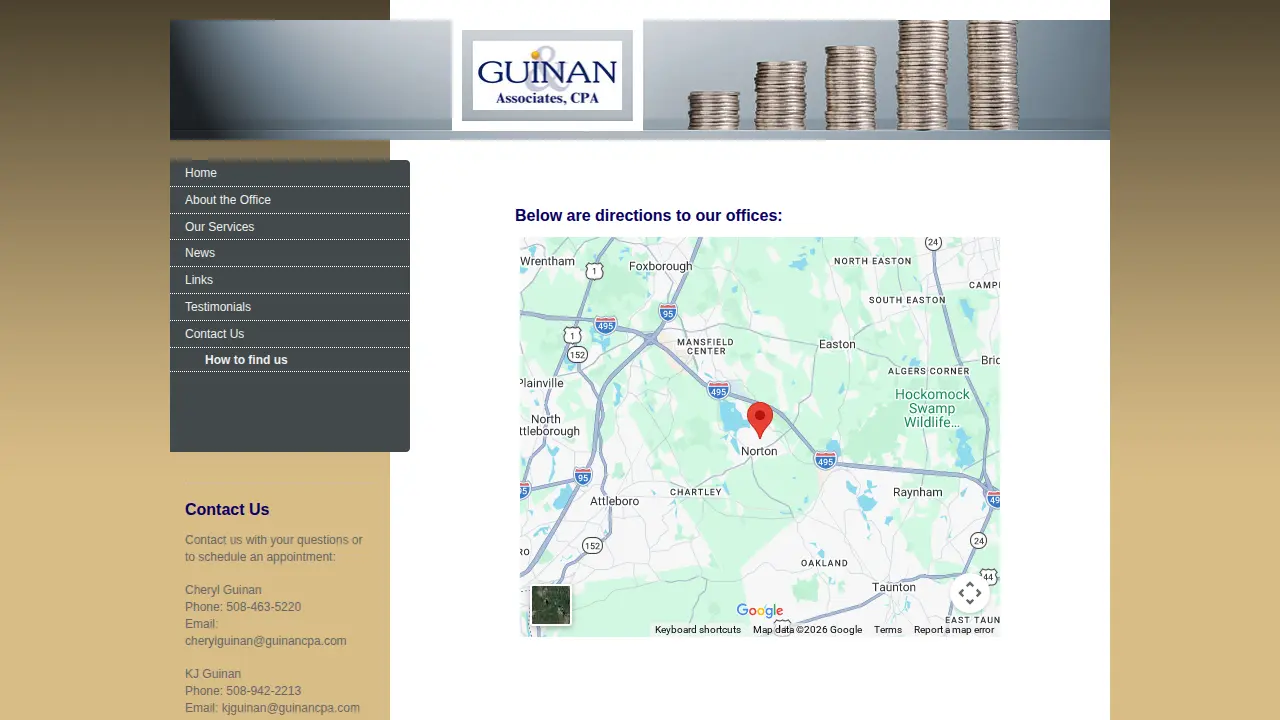
Task: Click Report a map error link
Action: click(x=954, y=630)
